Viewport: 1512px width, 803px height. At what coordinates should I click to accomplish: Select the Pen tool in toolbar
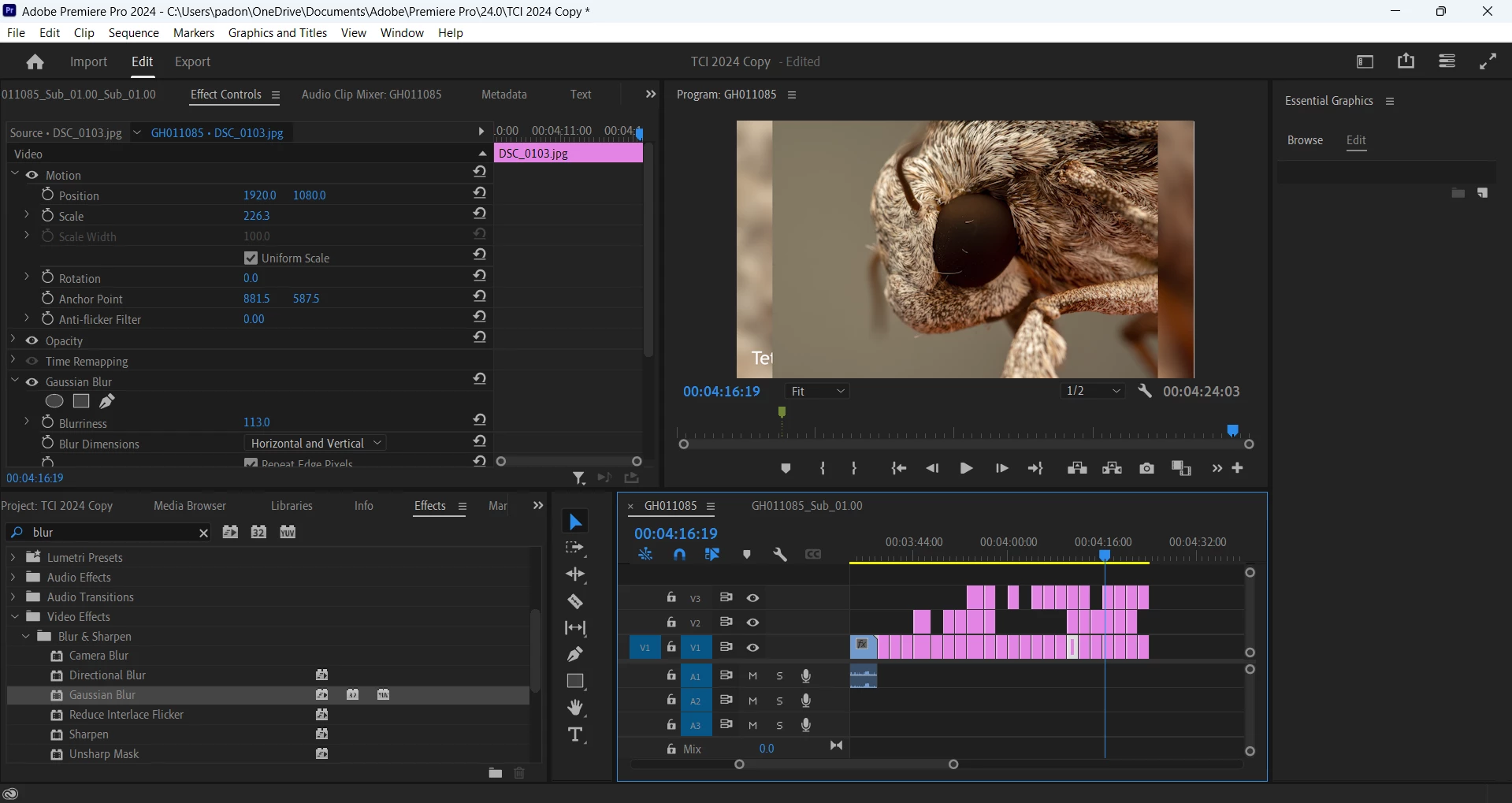575,654
